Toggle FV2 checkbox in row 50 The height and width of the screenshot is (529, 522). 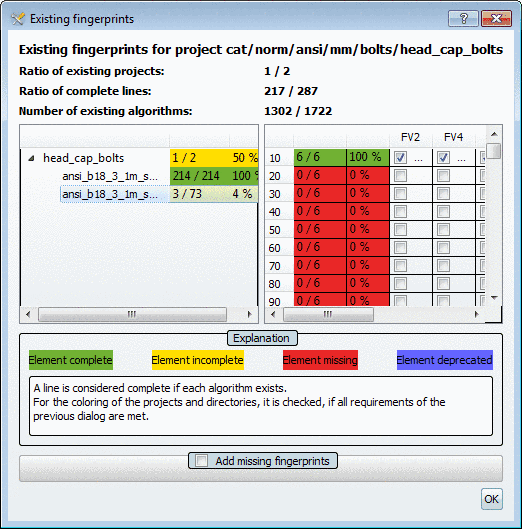tap(401, 229)
